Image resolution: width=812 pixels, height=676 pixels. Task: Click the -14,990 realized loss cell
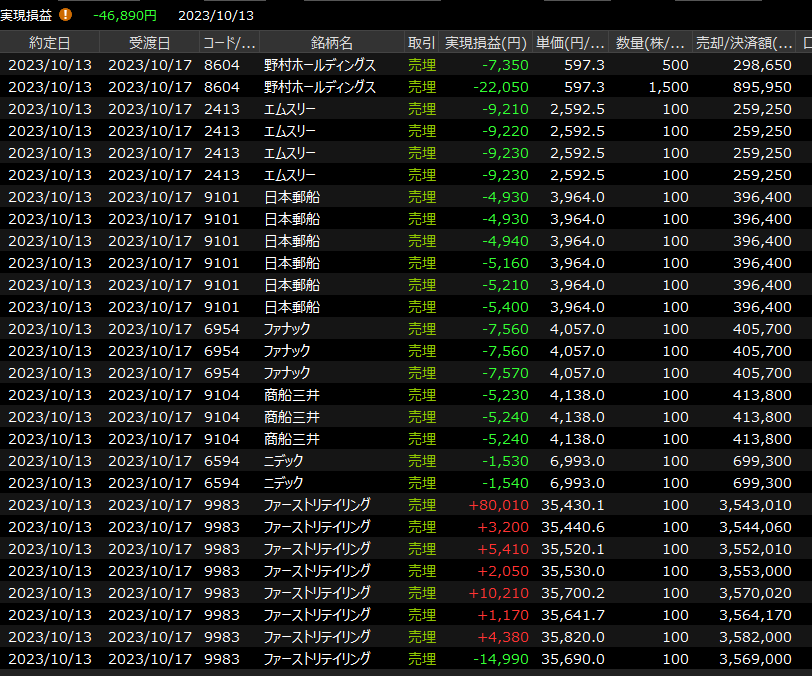pyautogui.click(x=500, y=659)
